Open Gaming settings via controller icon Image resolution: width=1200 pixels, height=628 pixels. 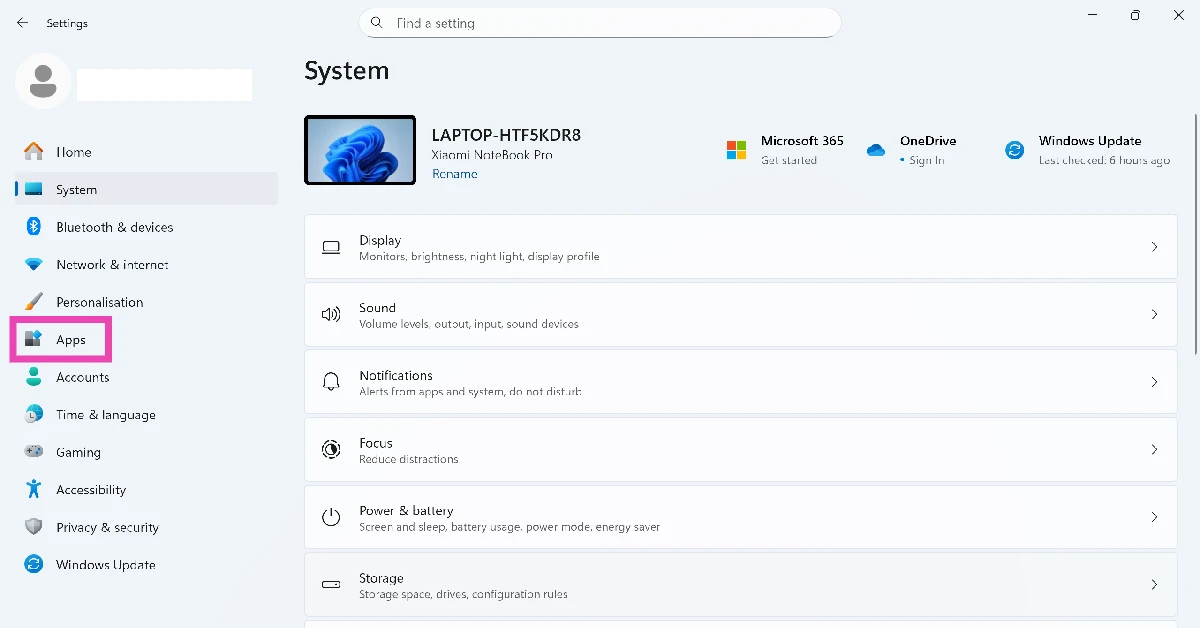(x=33, y=452)
